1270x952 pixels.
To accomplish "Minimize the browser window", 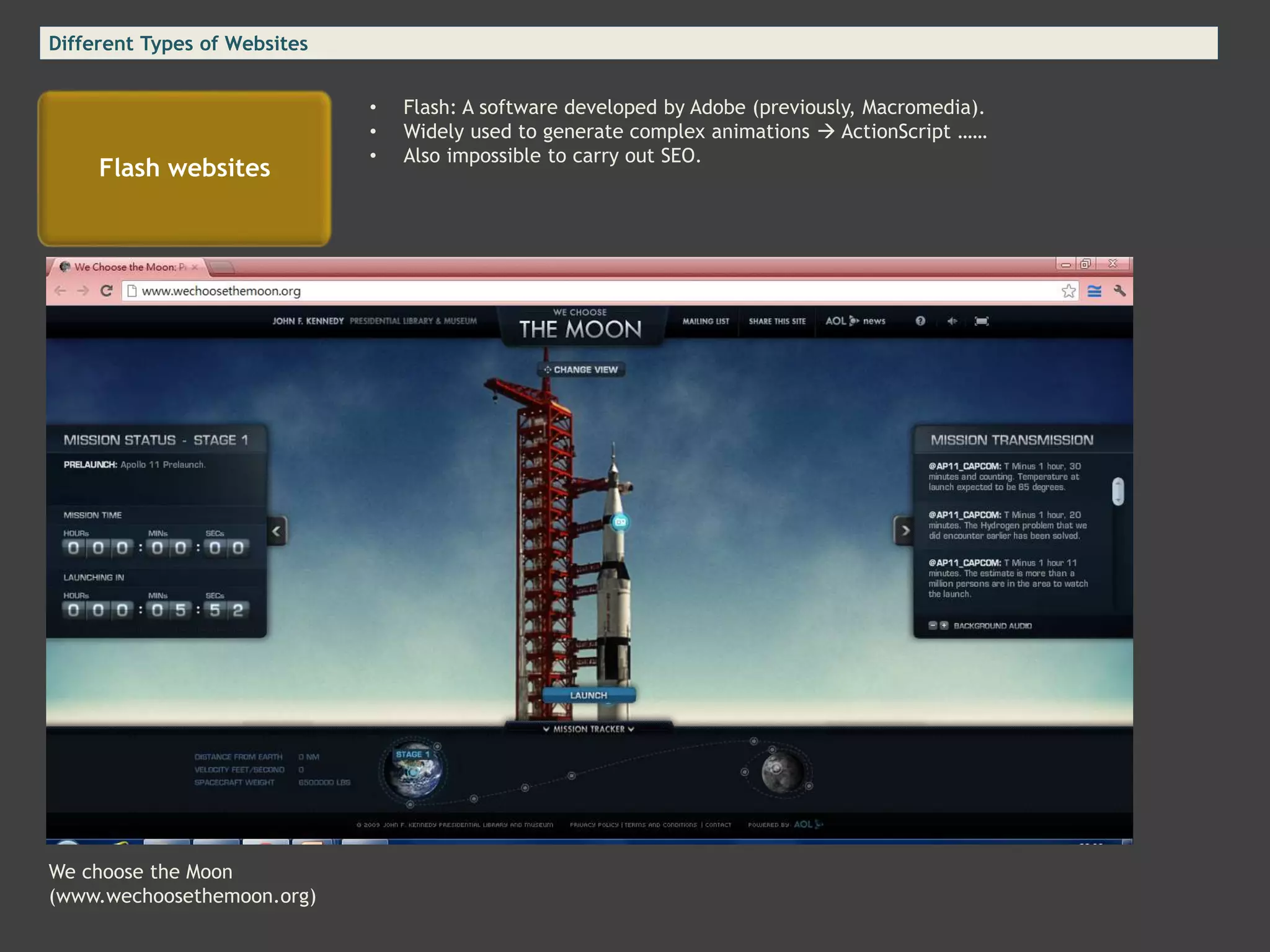I will click(1065, 264).
